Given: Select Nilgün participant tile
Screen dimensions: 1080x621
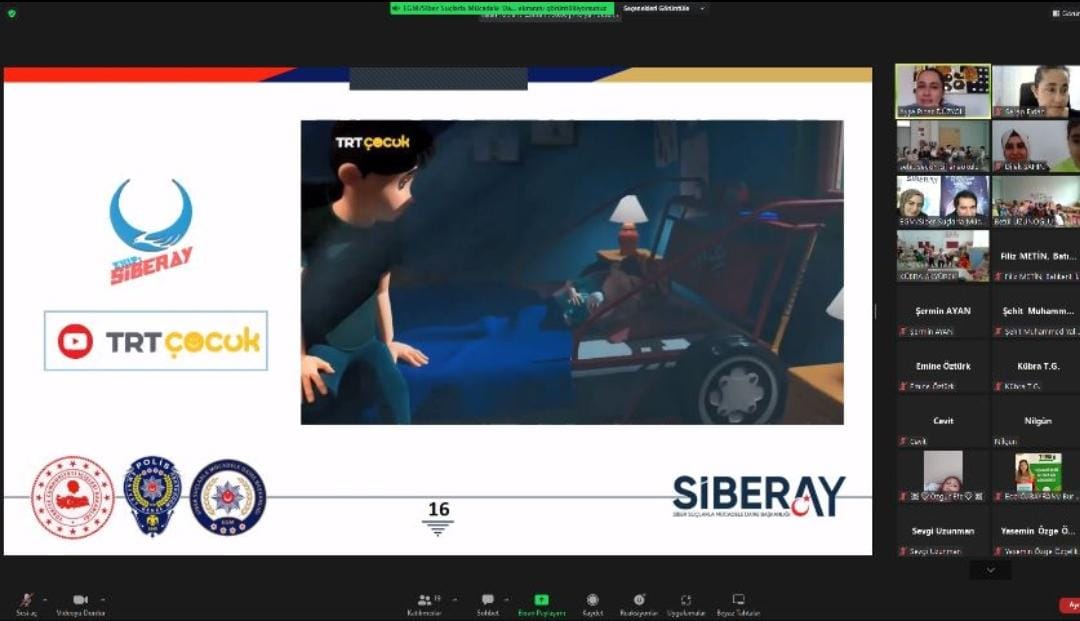Looking at the screenshot, I should 1036,421.
